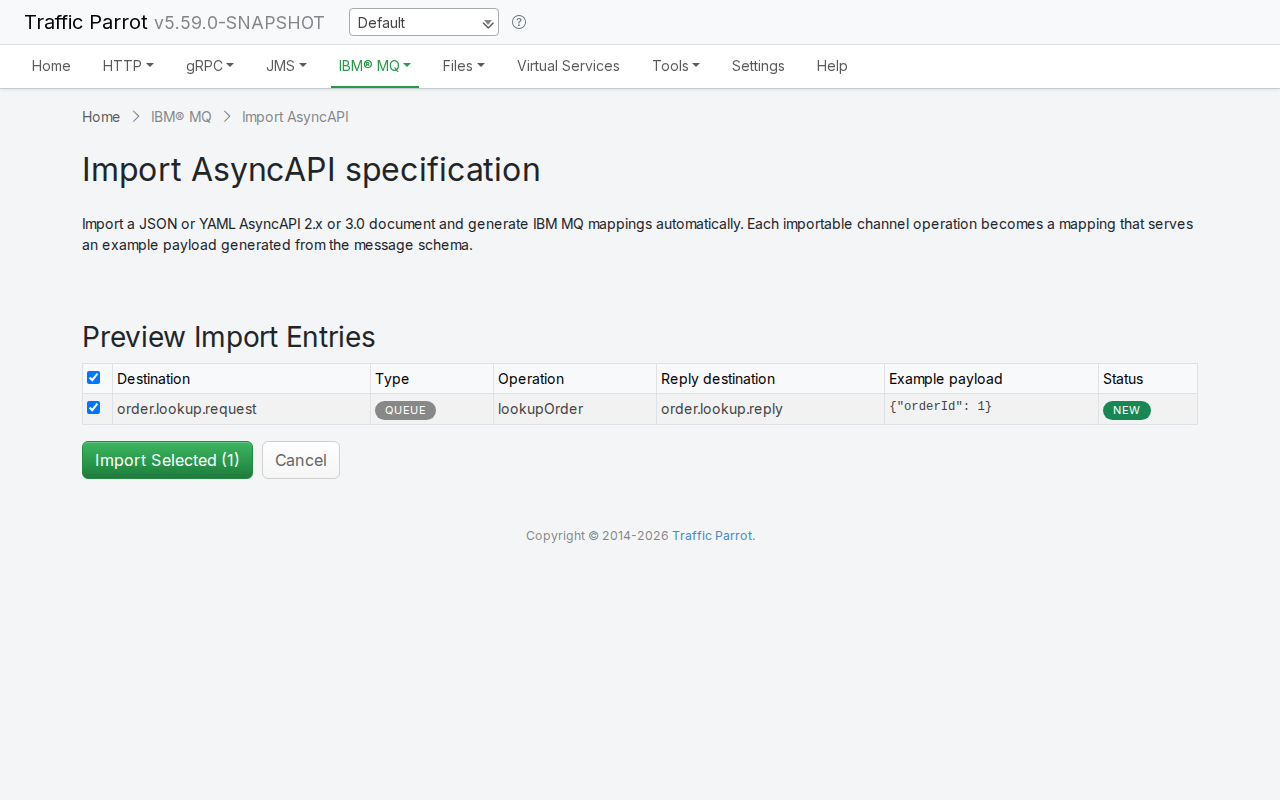Click the Import AsyncAPI breadcrumb
Image resolution: width=1280 pixels, height=800 pixels.
pyautogui.click(x=295, y=117)
